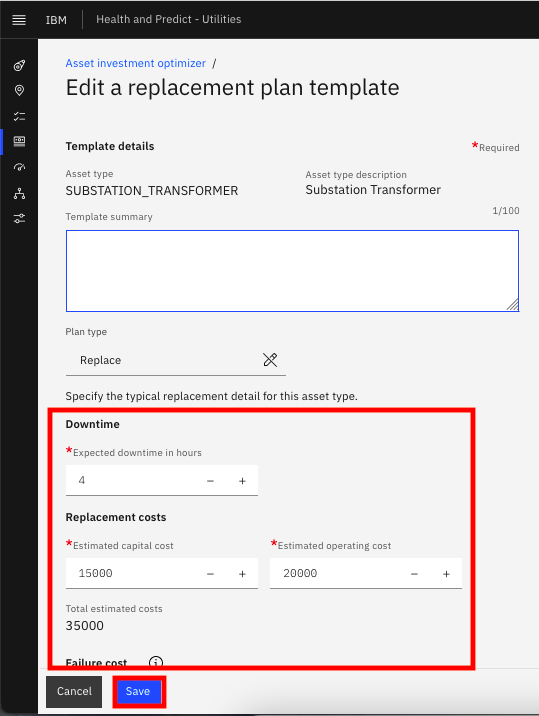Viewport: 539px width, 716px height.
Task: Decrease the Estimated capital cost
Action: point(210,574)
